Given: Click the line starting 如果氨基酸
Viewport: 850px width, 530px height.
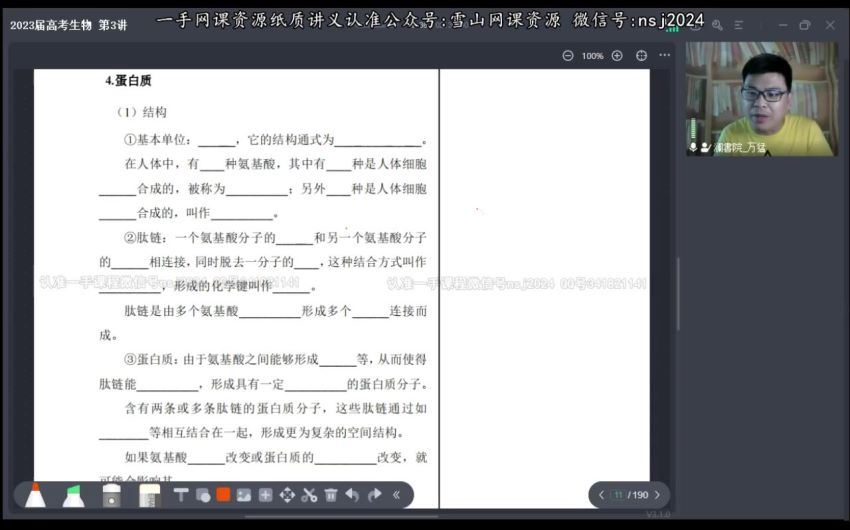Looking at the screenshot, I should point(275,457).
